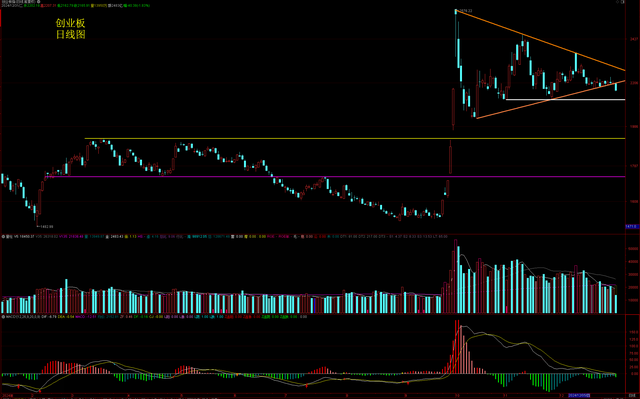Select the lower orange ascending trendline
The image size is (640, 399).
[551, 100]
